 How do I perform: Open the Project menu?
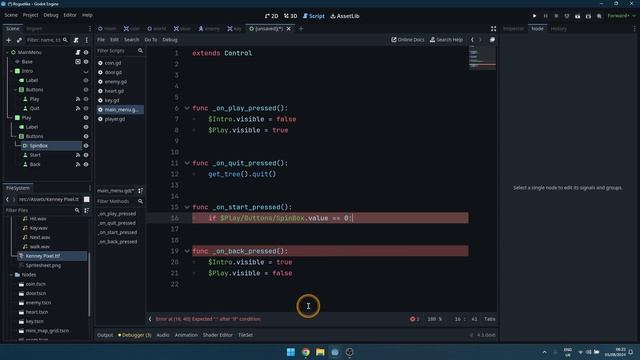click(30, 15)
